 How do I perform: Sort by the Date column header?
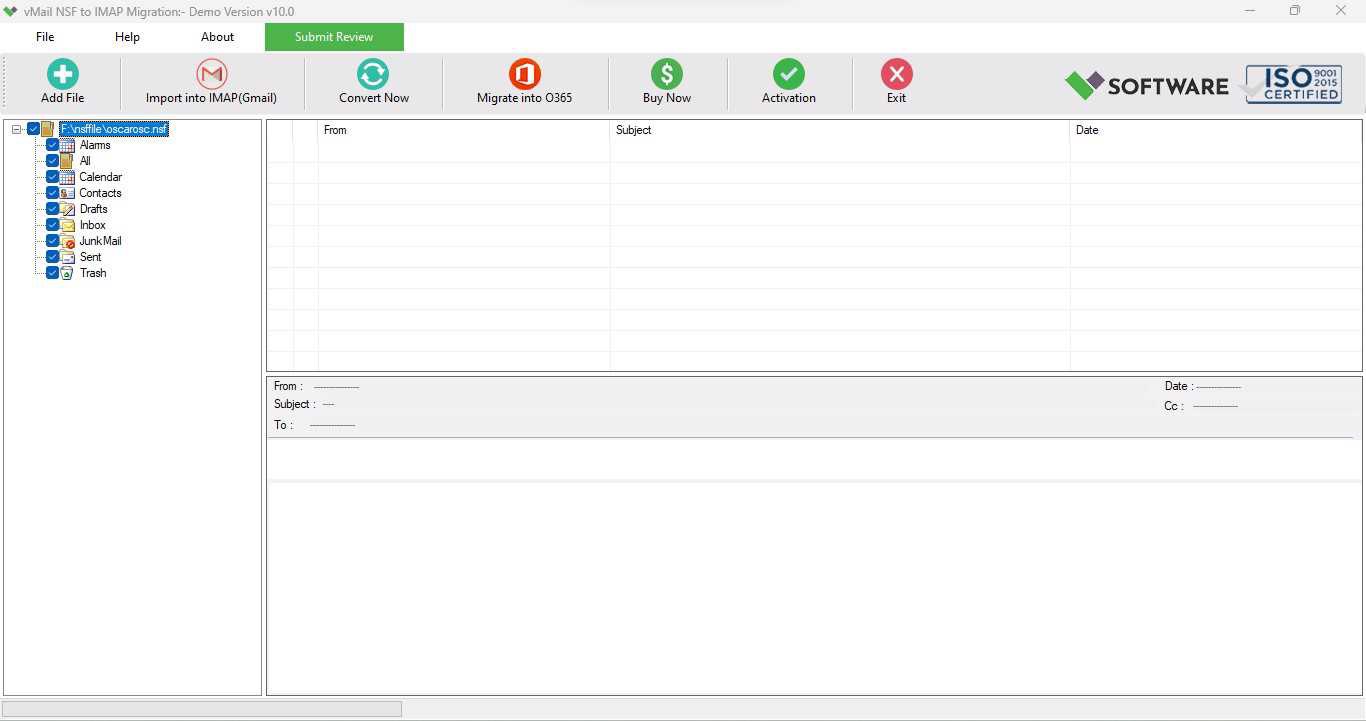click(x=1216, y=130)
